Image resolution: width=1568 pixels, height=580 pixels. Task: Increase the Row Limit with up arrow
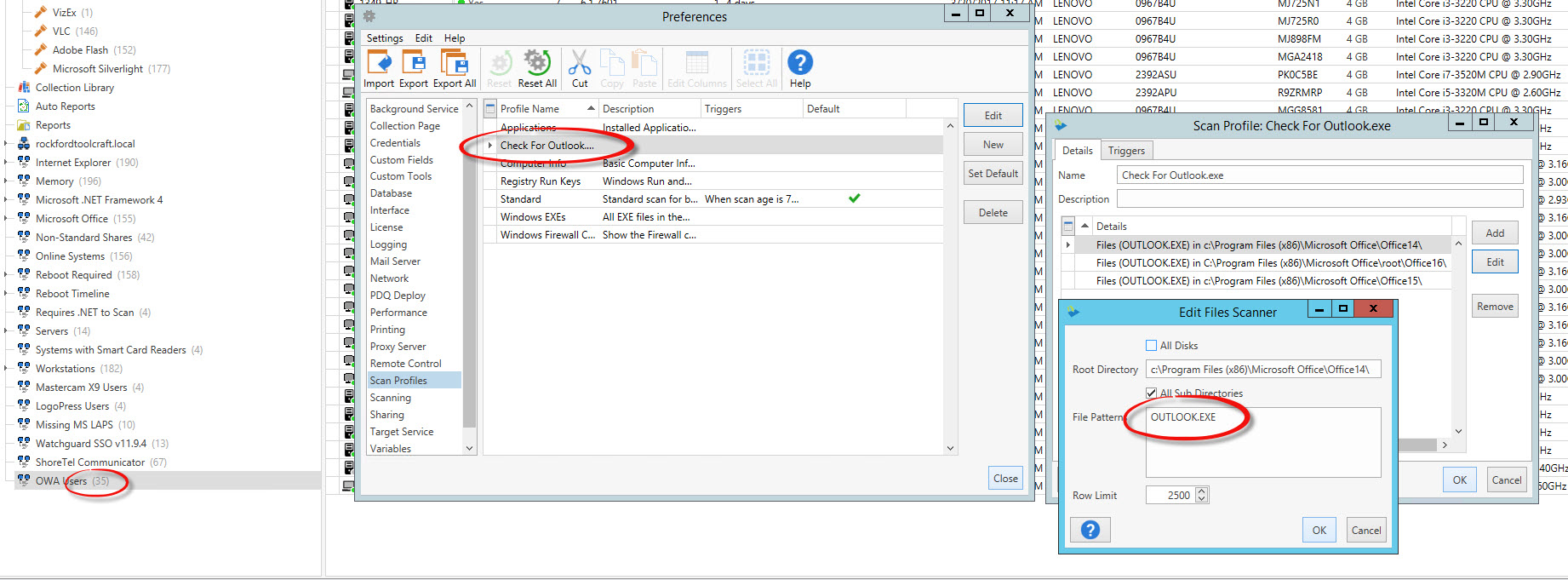point(1202,491)
